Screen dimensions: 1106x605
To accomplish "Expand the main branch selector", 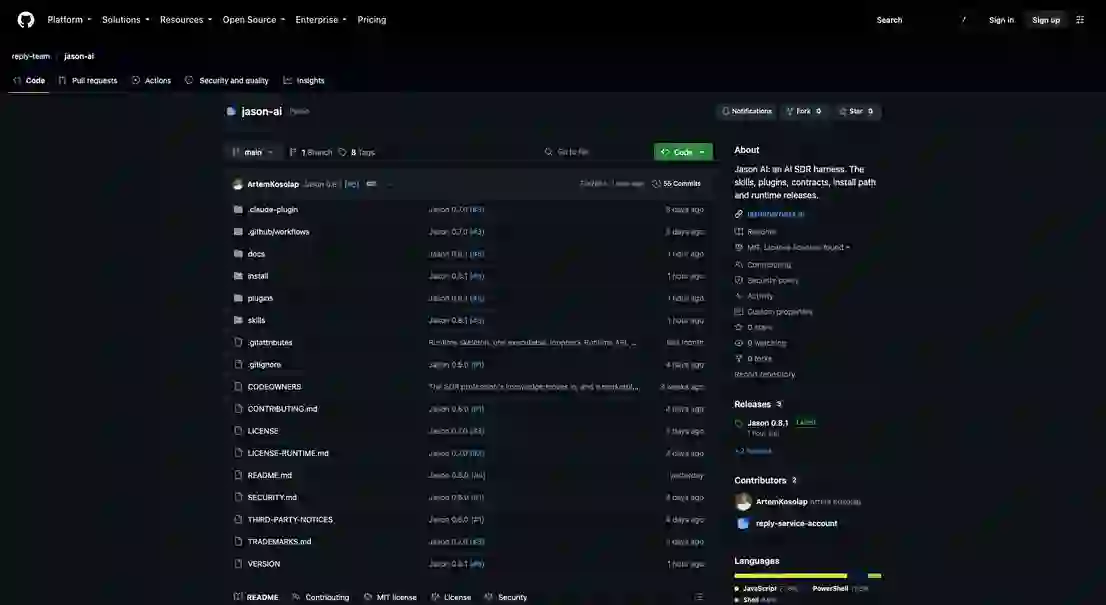I will pos(252,152).
